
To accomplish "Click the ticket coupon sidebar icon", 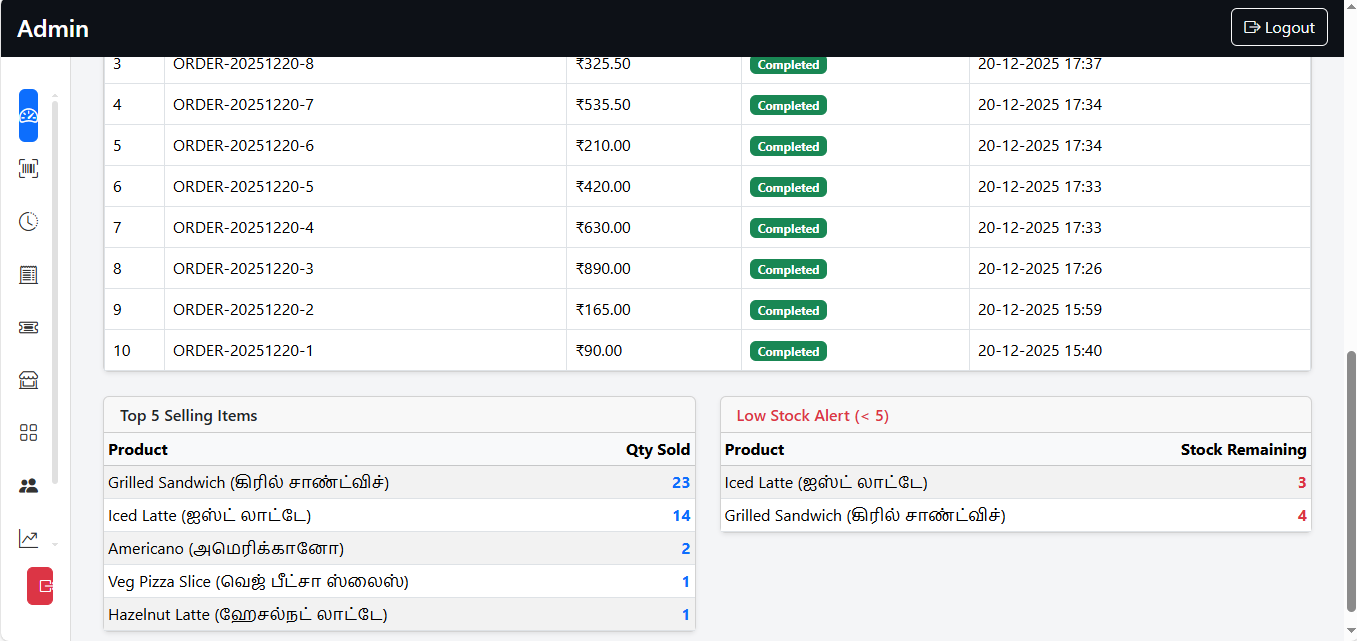I will coord(28,327).
